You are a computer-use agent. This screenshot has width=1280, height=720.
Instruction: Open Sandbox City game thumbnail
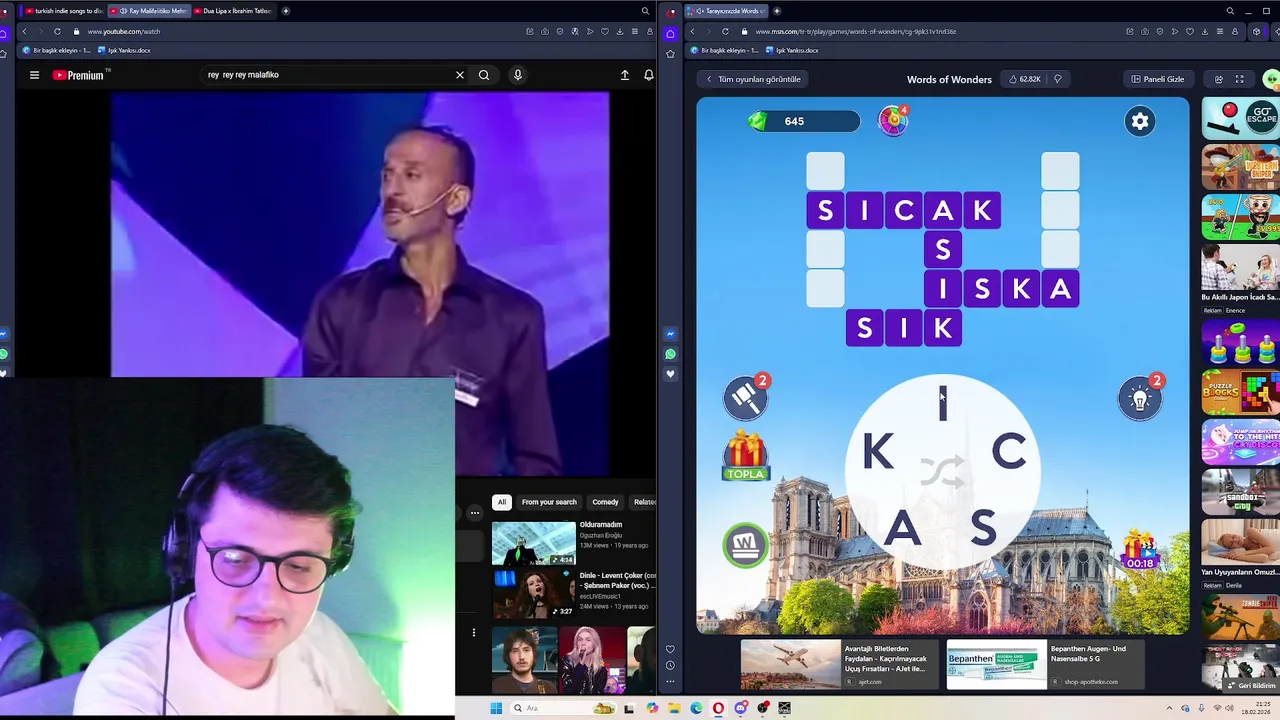pos(1240,490)
